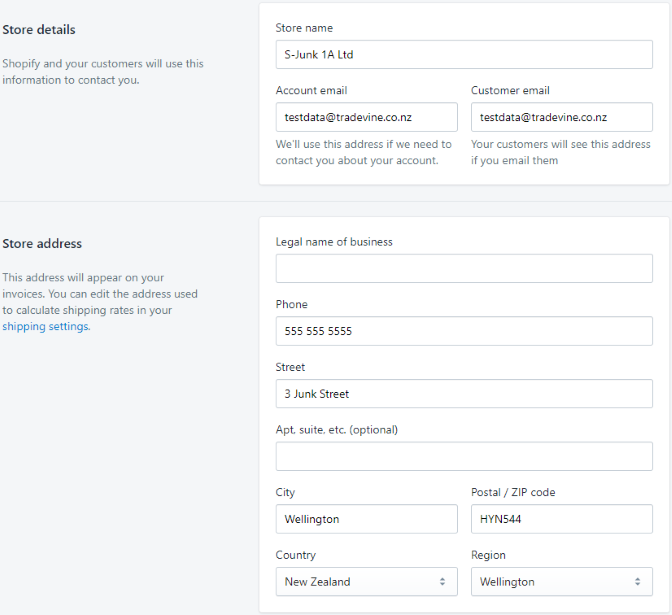Open the shipping settings link
672x615 pixels.
[46, 327]
